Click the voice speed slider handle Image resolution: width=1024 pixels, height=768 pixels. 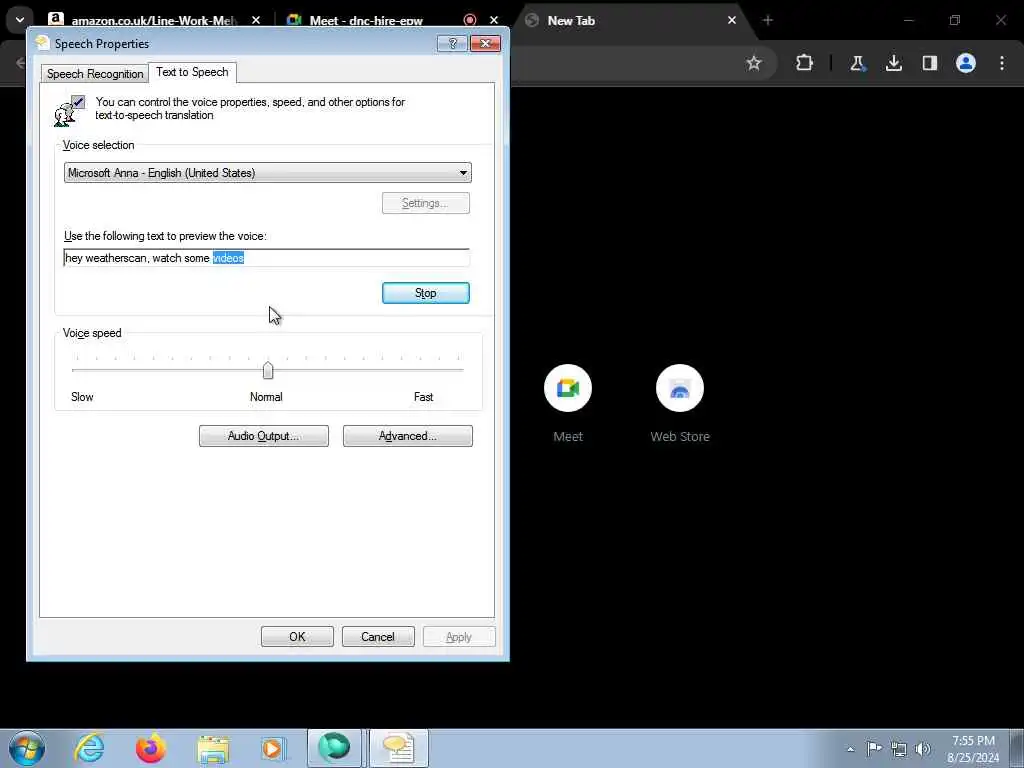(x=268, y=370)
